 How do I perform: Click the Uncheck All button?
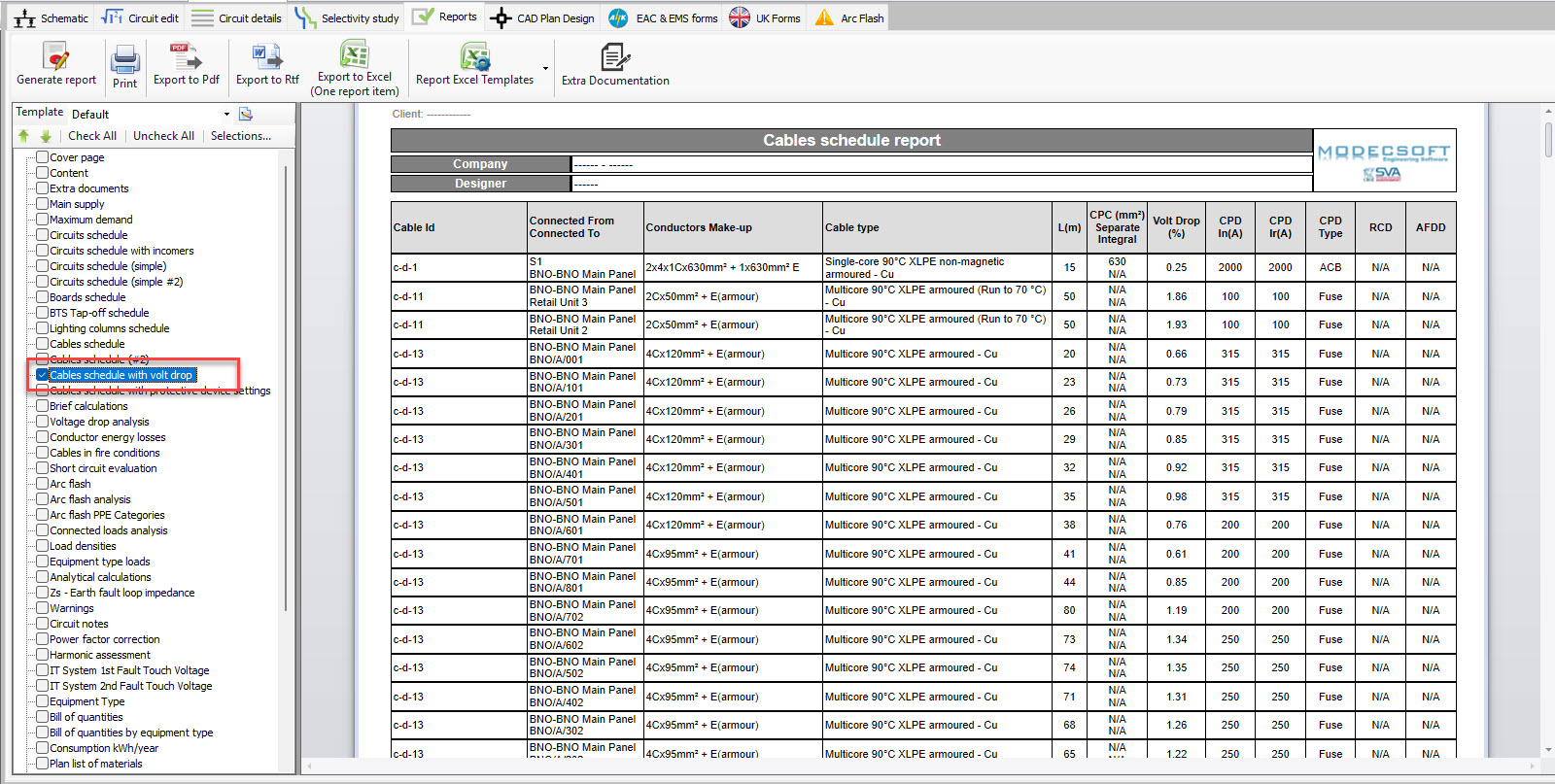tap(163, 136)
